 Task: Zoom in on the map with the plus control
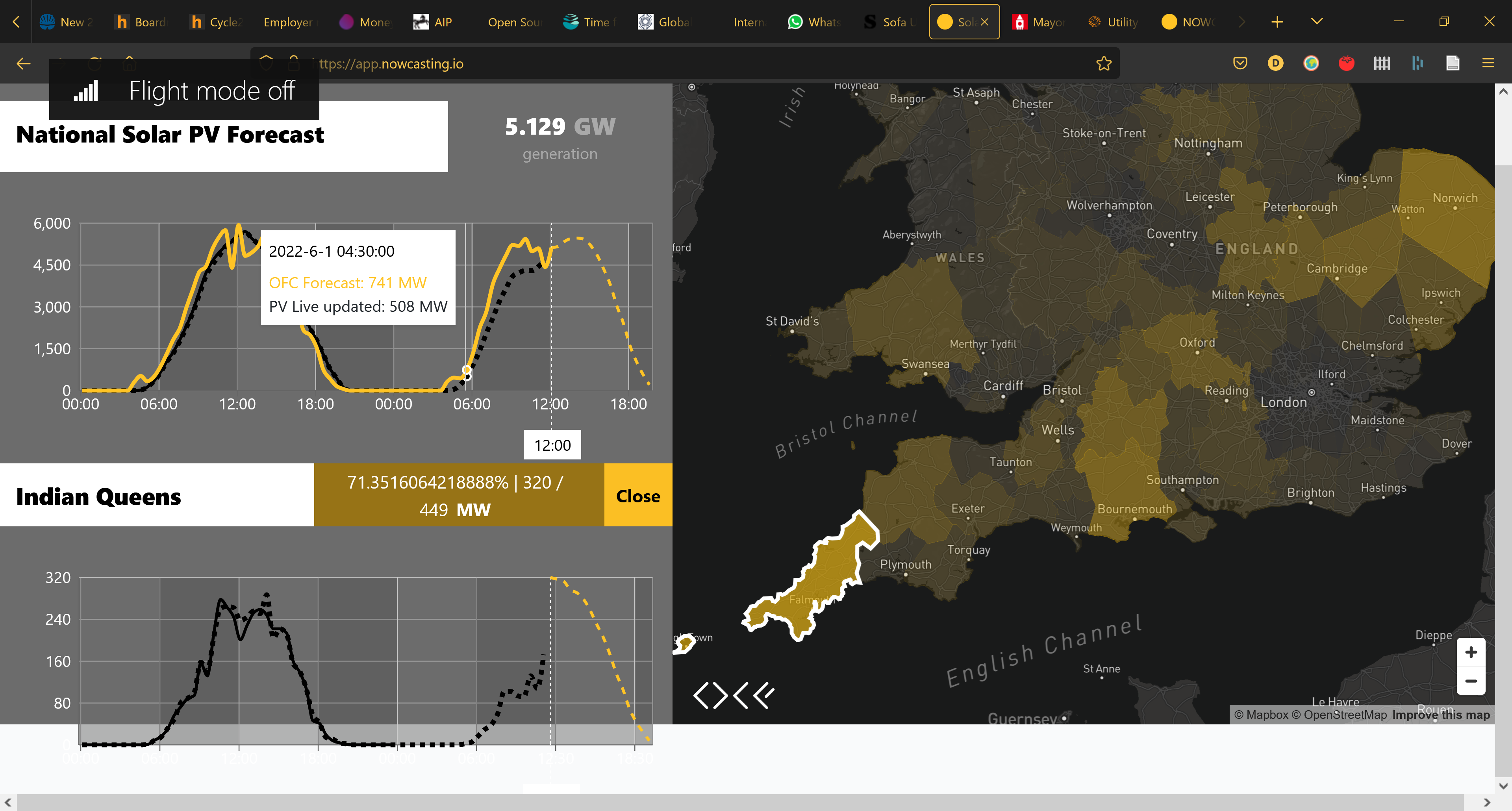tap(1471, 652)
